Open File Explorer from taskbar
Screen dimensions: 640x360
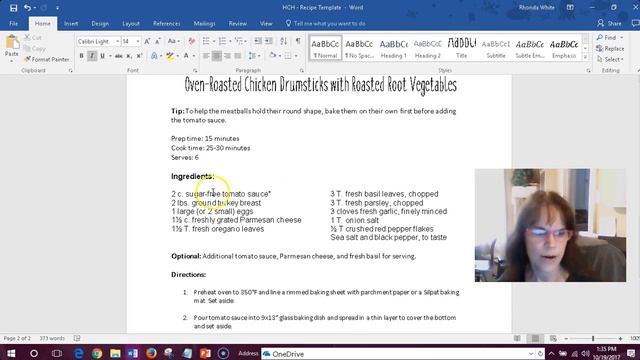115,353
